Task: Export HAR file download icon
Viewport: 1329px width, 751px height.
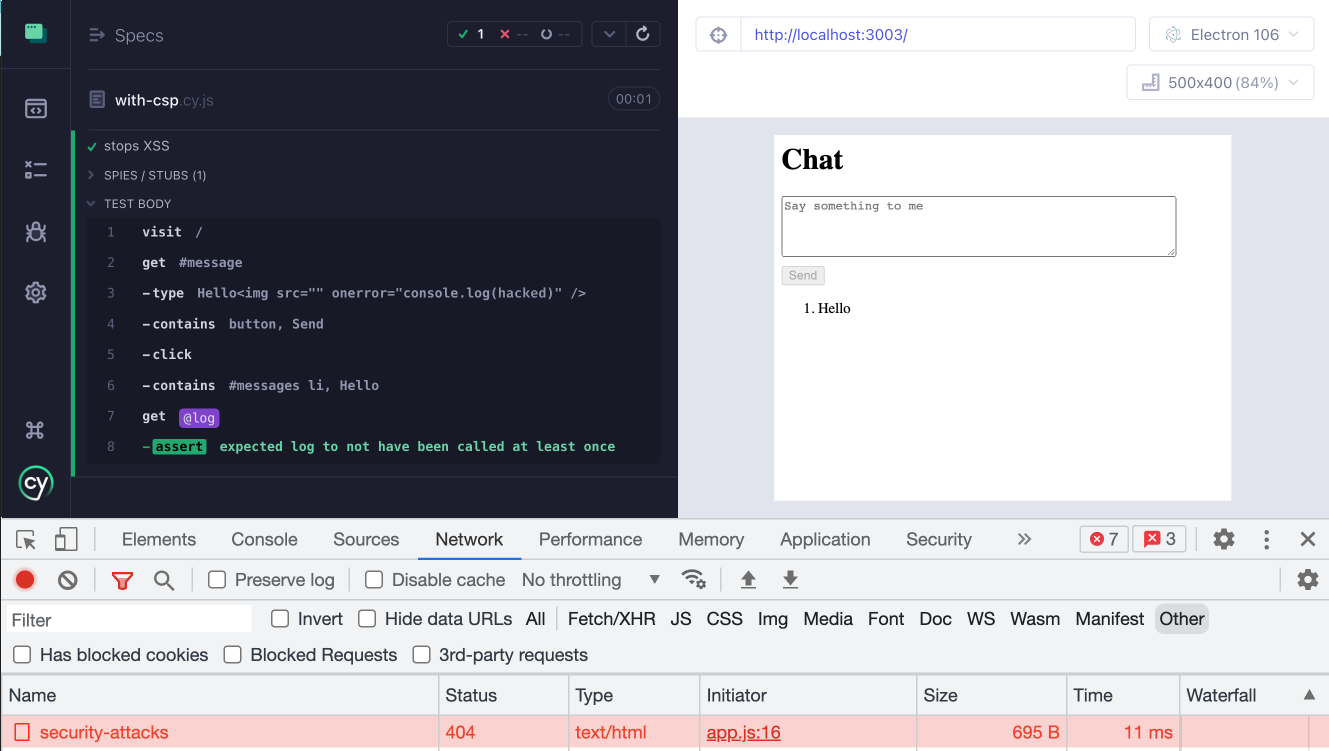Action: [790, 580]
